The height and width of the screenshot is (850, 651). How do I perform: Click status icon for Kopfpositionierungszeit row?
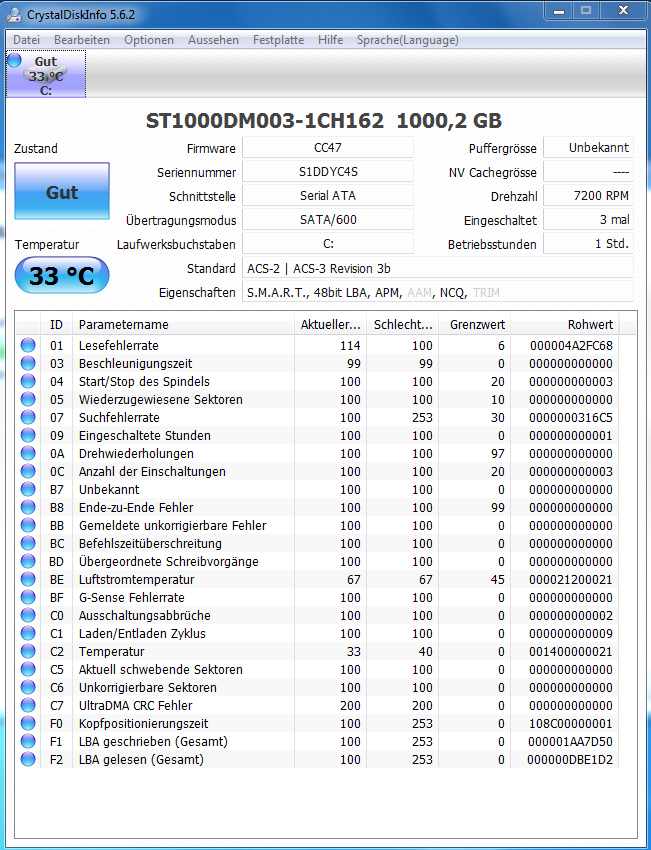pos(28,723)
